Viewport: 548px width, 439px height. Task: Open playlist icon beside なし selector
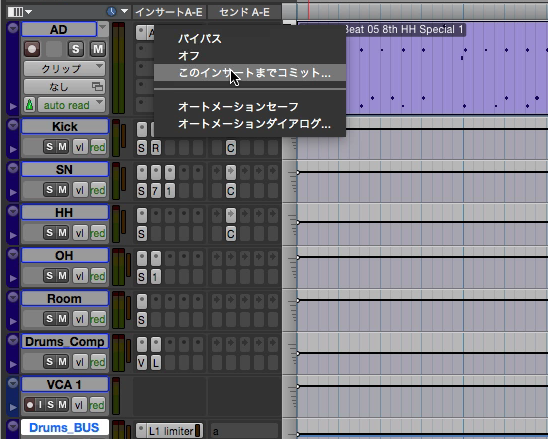click(x=98, y=86)
